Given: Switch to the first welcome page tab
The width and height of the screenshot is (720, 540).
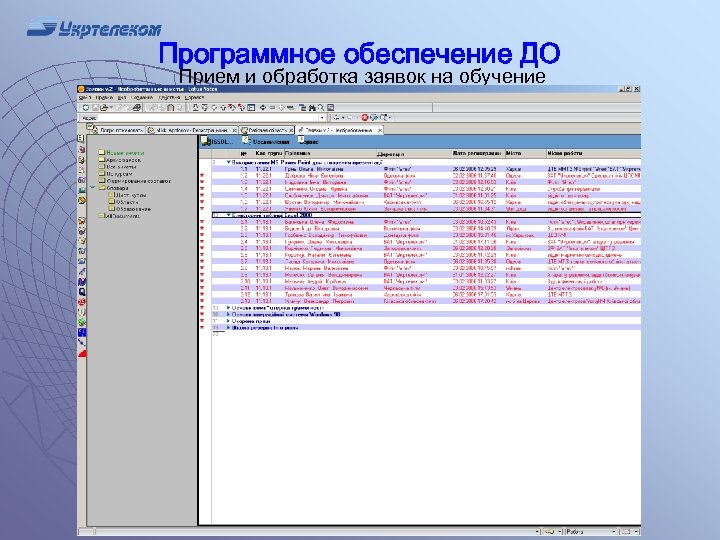Looking at the screenshot, I should tap(116, 130).
